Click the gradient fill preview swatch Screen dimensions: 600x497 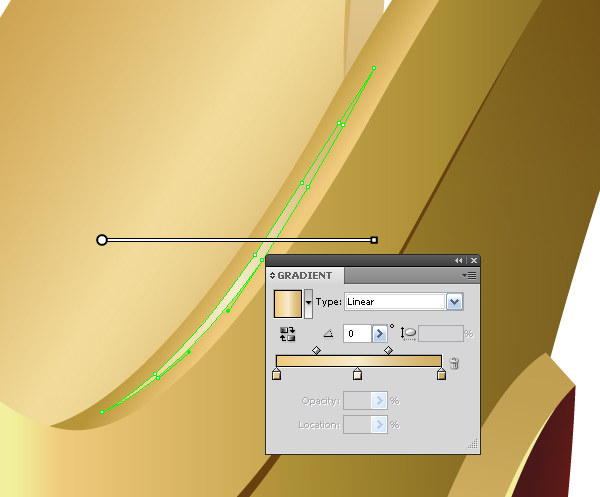point(288,304)
